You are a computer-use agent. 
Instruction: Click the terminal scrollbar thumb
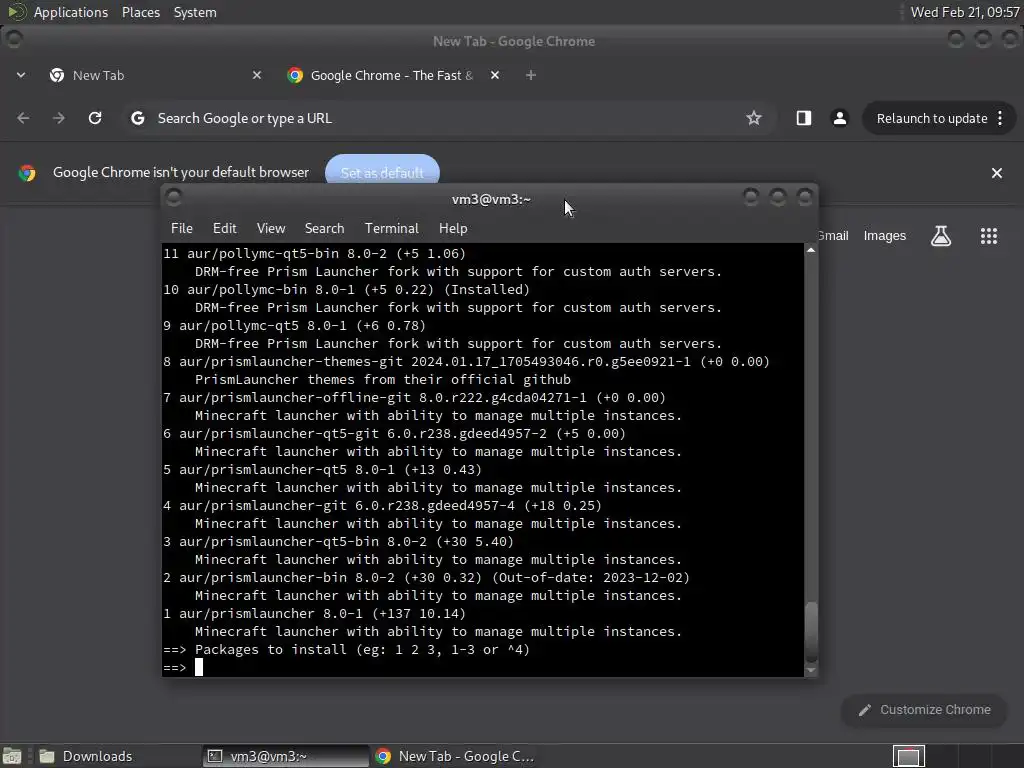point(810,632)
